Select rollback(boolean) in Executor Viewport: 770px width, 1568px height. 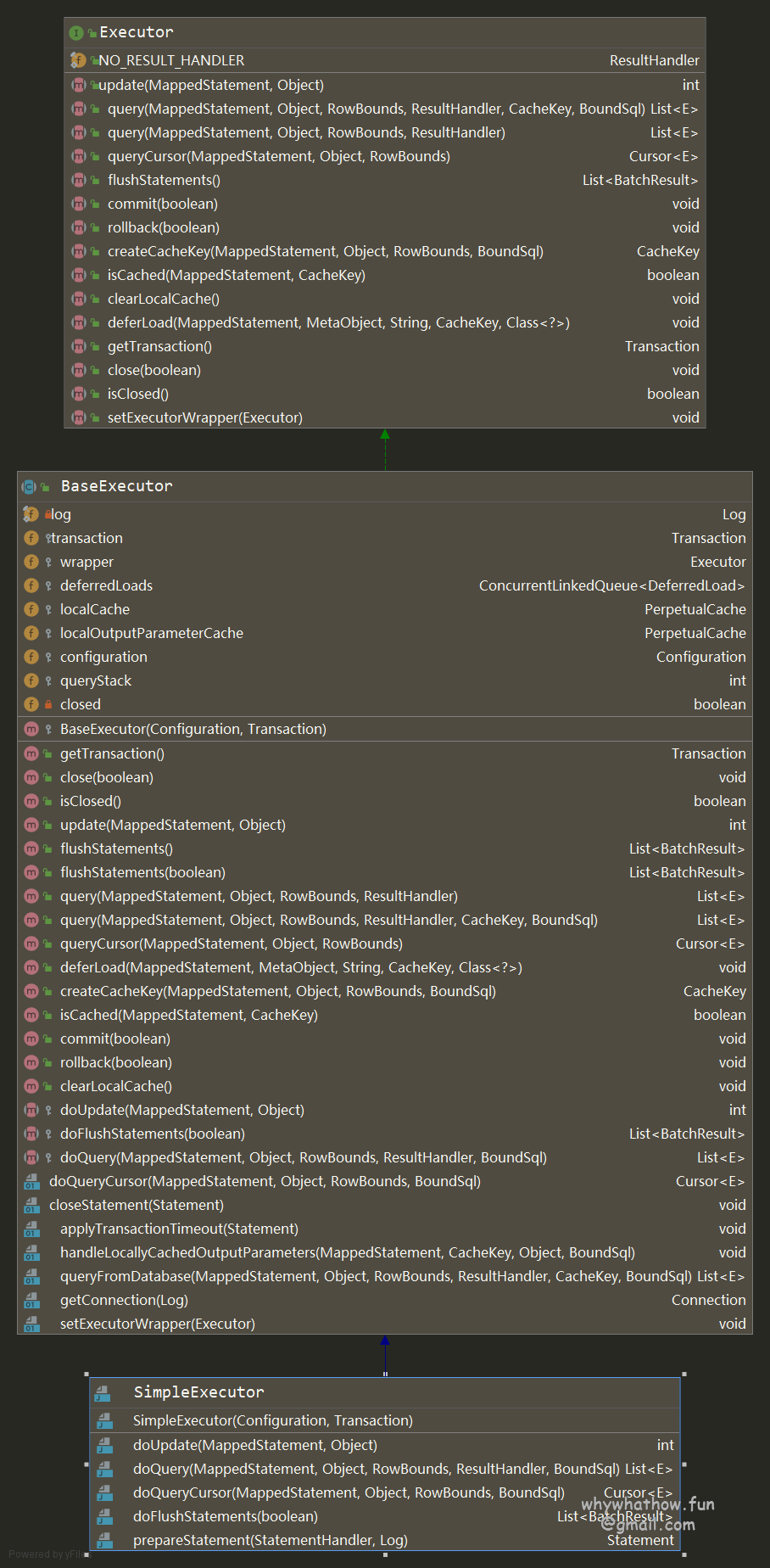tap(164, 227)
